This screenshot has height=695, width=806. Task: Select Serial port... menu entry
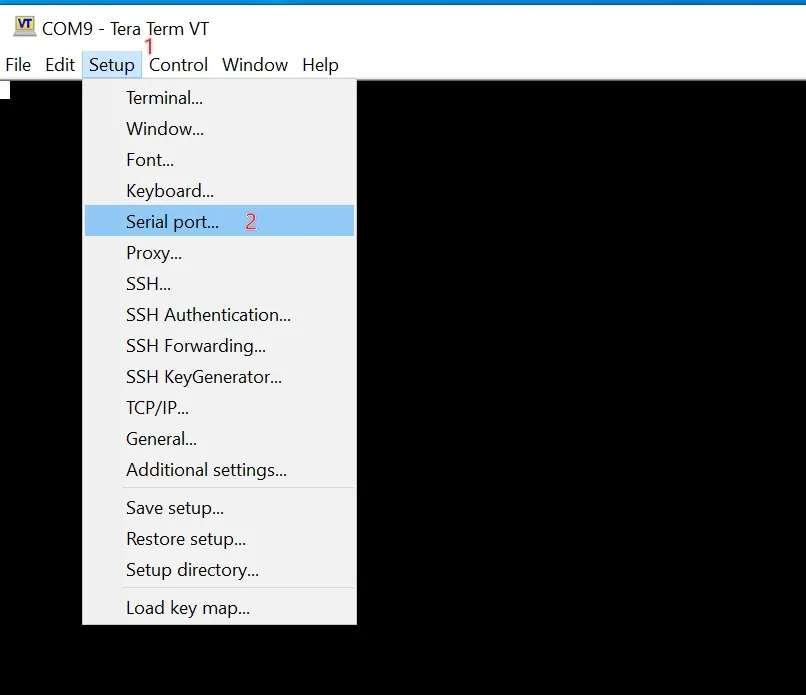pos(219,221)
